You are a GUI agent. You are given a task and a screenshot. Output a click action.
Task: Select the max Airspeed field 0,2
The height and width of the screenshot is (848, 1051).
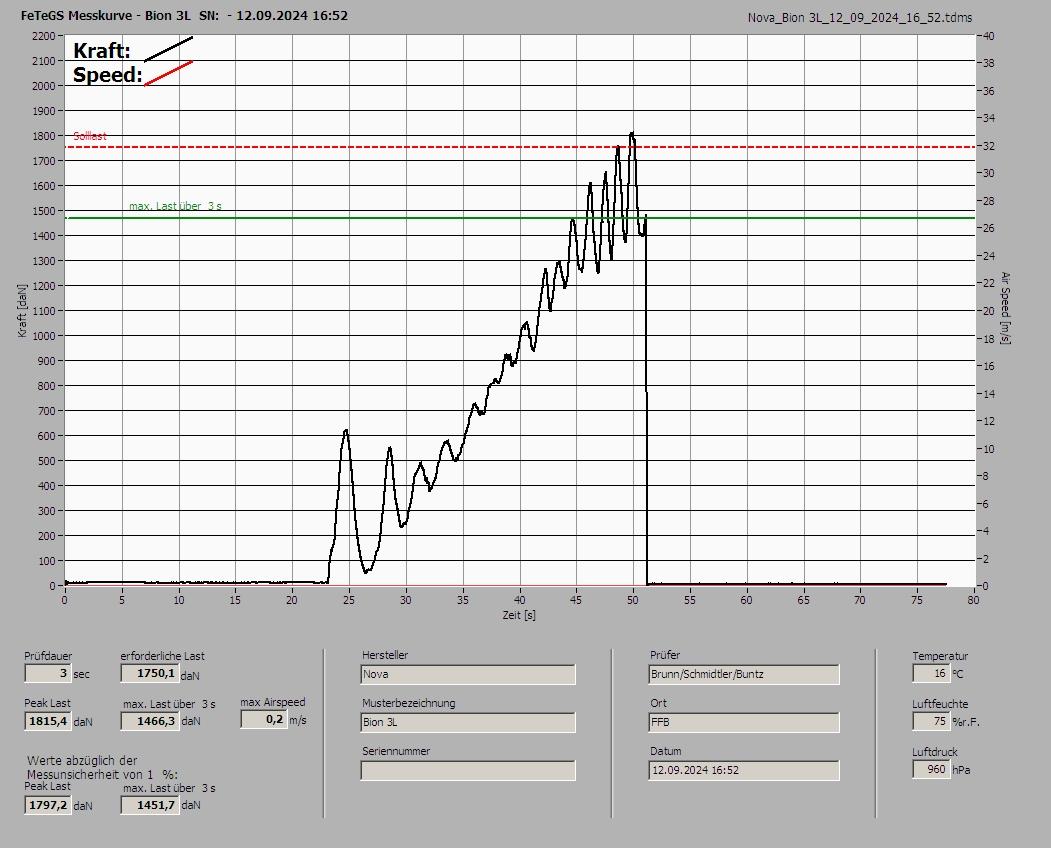(264, 719)
